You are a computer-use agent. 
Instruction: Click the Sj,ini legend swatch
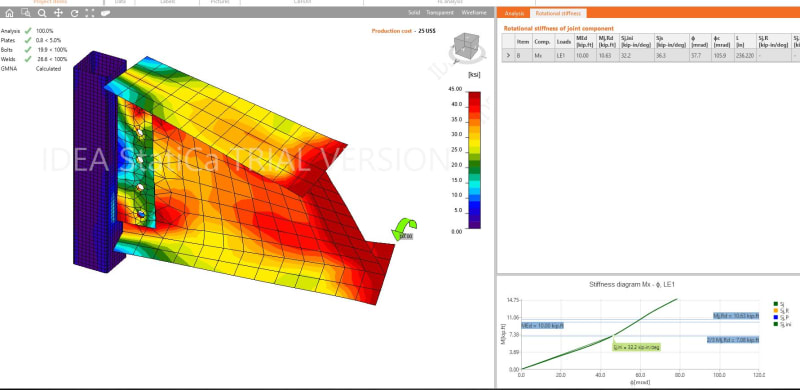776,324
